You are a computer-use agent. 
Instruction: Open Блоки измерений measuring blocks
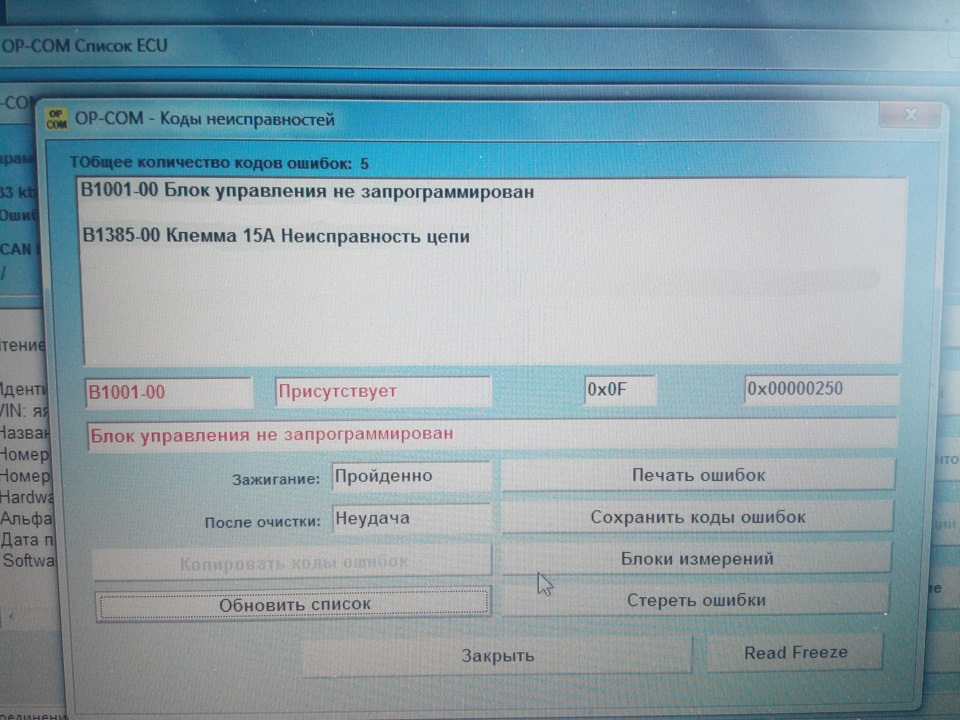pyautogui.click(x=697, y=558)
